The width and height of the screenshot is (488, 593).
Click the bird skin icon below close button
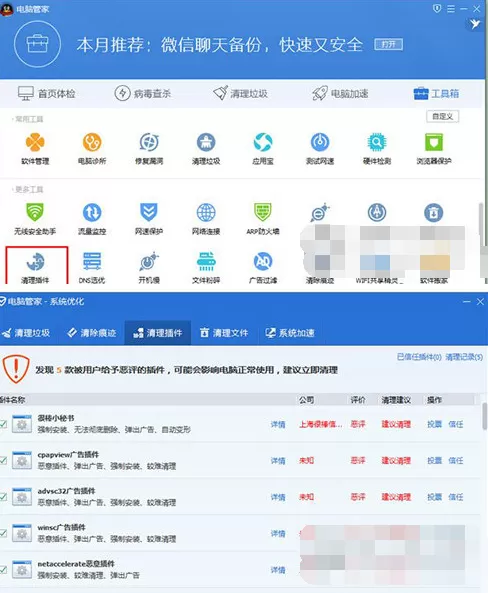click(x=475, y=25)
